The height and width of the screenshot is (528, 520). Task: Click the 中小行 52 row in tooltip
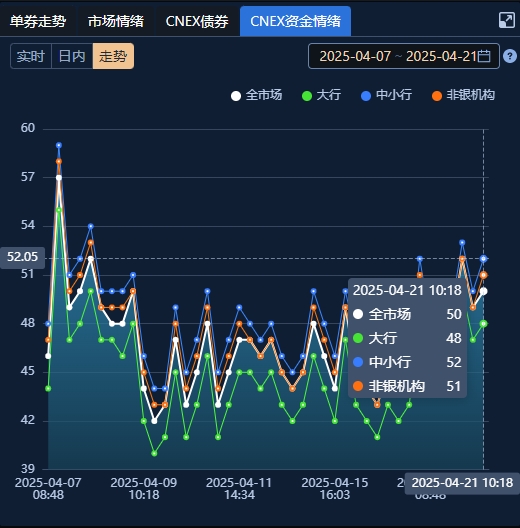tap(407, 362)
